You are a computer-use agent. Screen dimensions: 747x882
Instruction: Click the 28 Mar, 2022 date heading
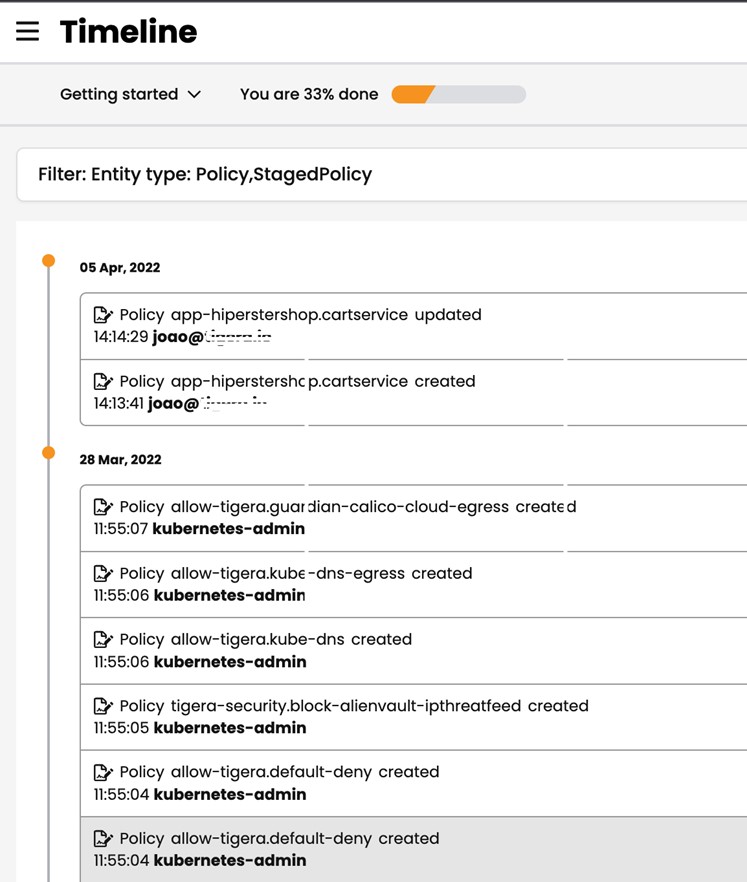[120, 460]
